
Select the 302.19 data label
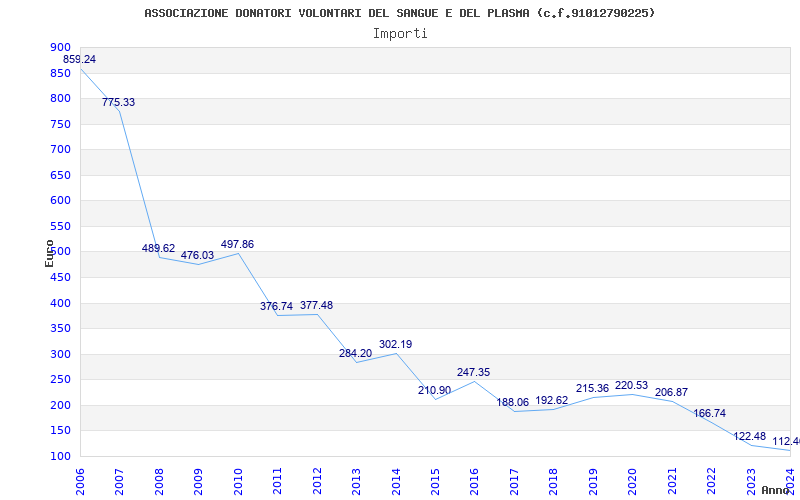tap(395, 344)
